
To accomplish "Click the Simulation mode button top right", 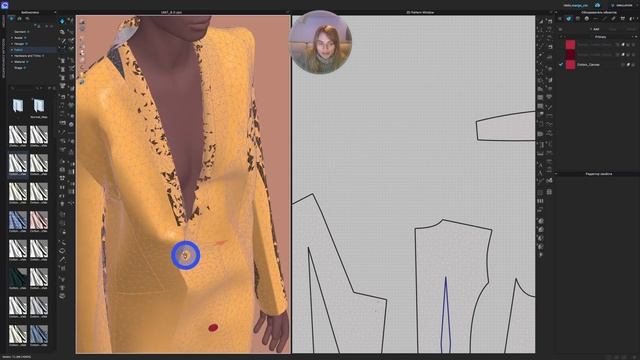I will 623,5.
